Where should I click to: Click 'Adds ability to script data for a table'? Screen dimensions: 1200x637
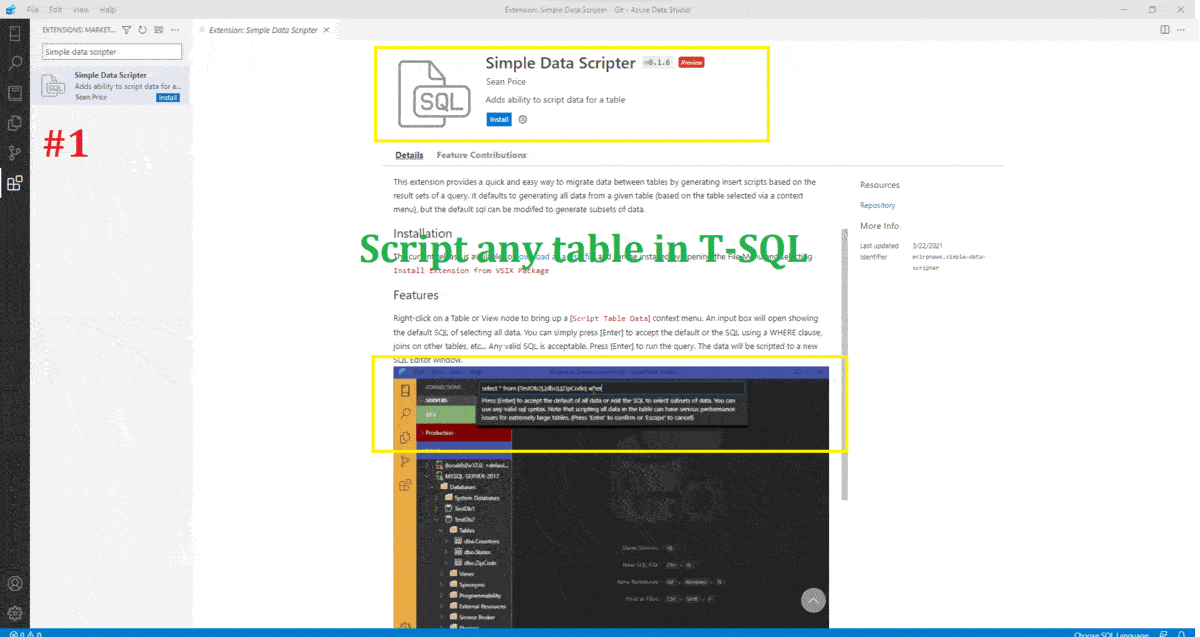click(555, 100)
